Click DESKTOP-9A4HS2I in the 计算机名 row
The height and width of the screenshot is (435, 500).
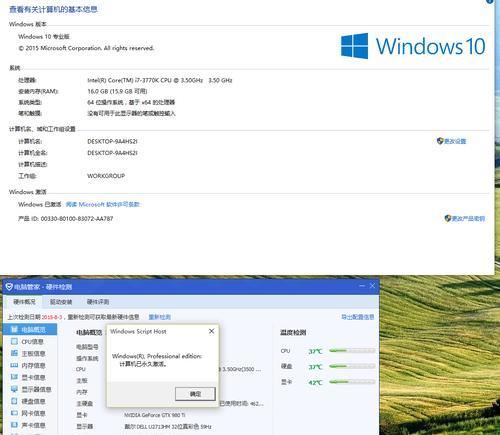point(112,141)
